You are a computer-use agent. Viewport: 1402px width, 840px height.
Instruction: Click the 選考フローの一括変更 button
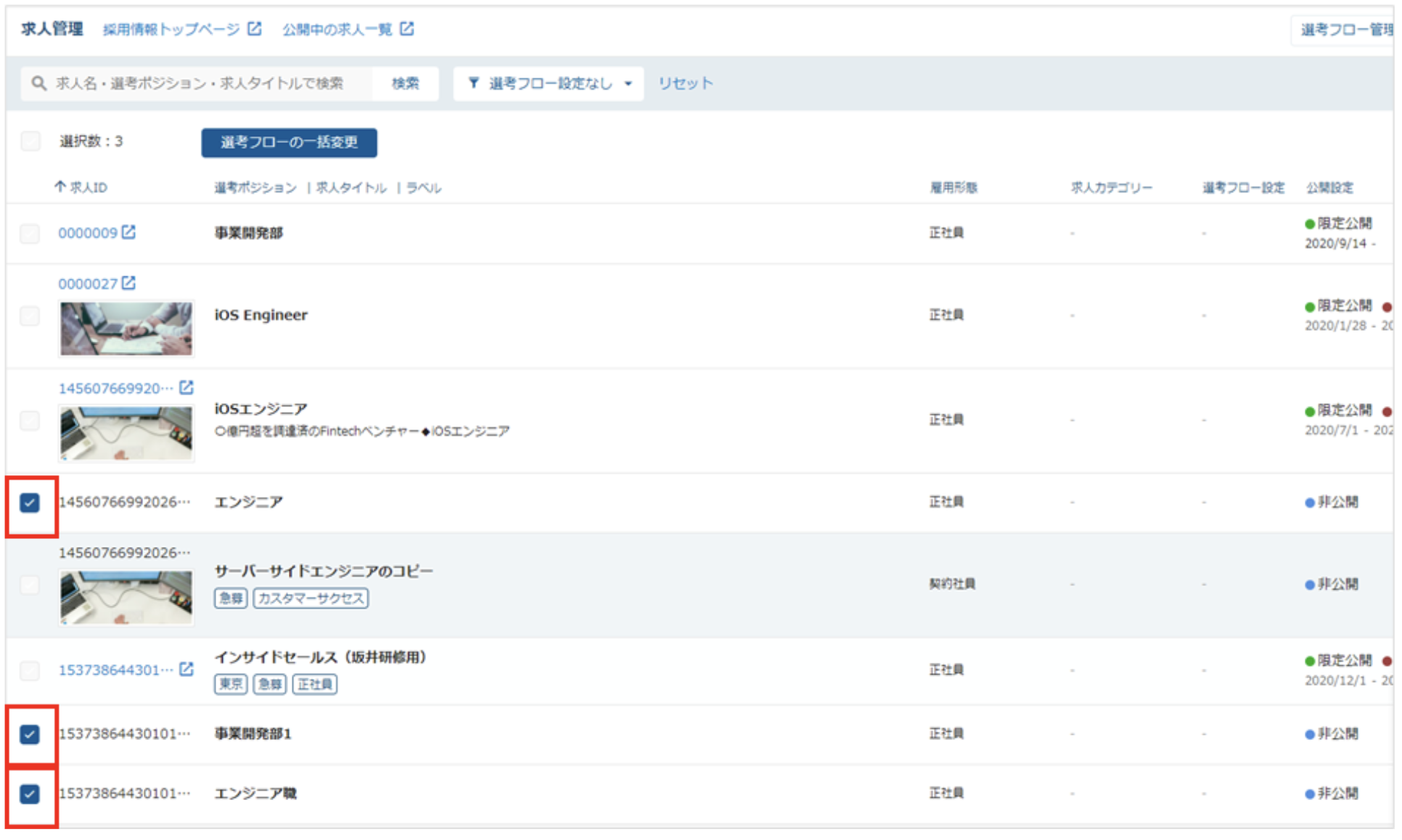tap(289, 142)
